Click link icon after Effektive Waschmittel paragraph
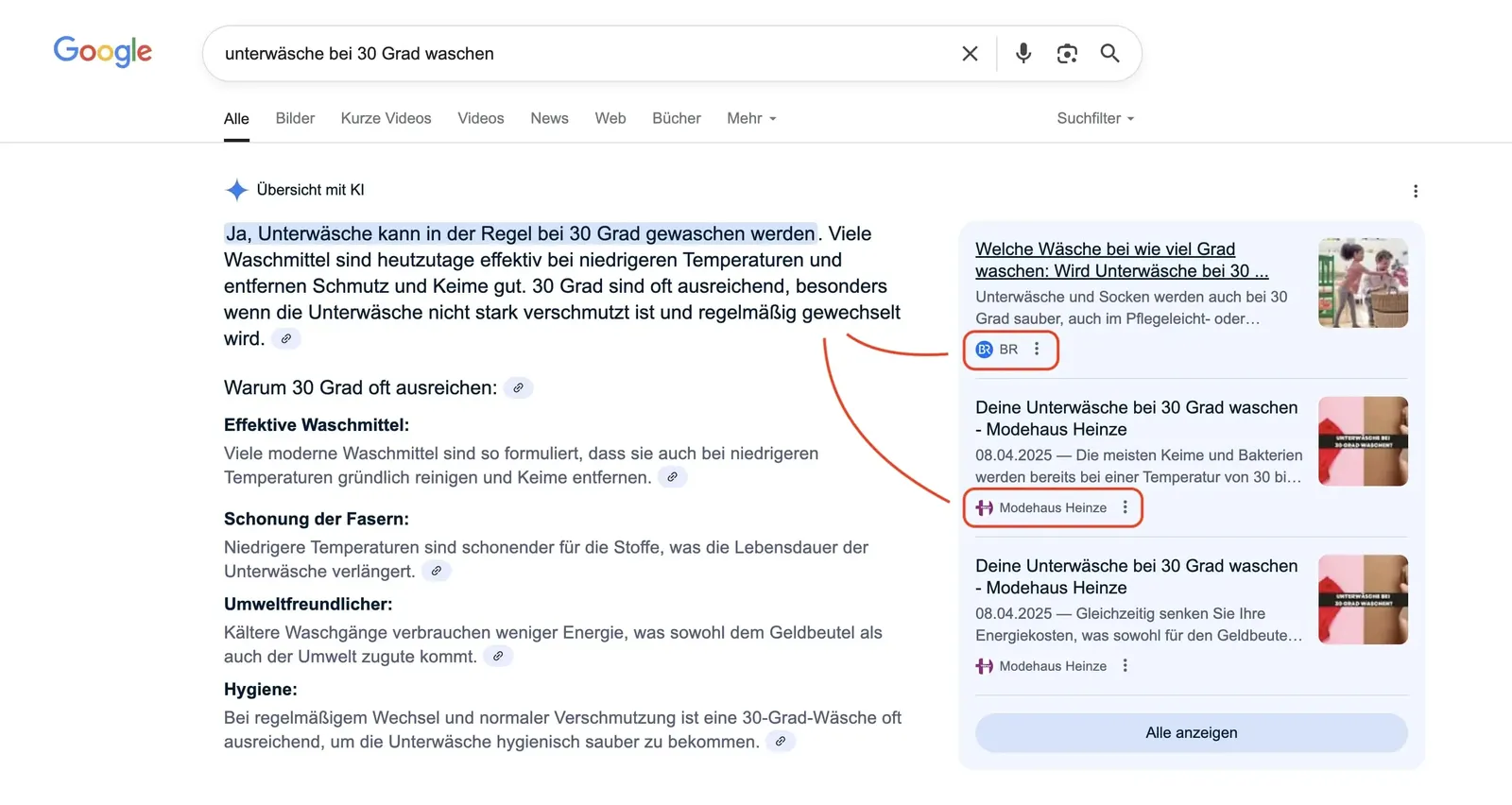The height and width of the screenshot is (805, 1512). coord(673,477)
